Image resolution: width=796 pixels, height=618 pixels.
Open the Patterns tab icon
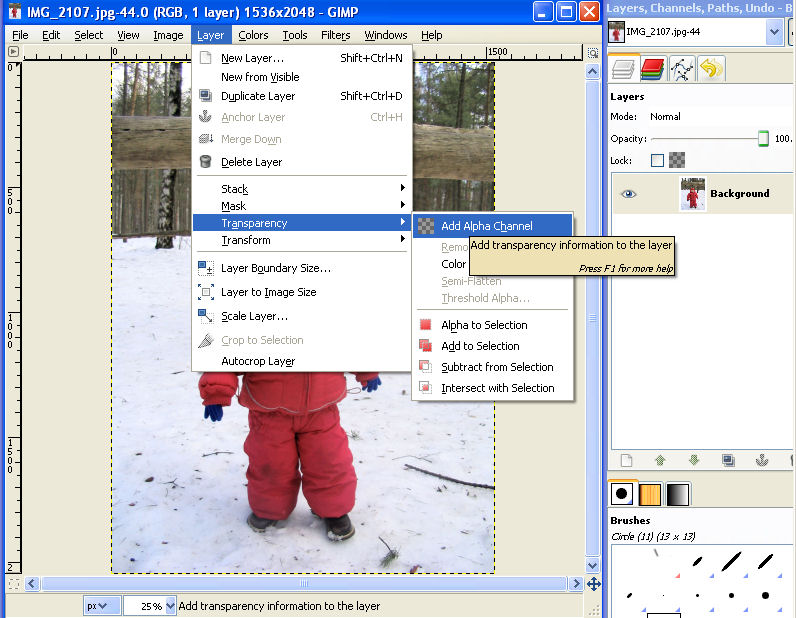650,493
